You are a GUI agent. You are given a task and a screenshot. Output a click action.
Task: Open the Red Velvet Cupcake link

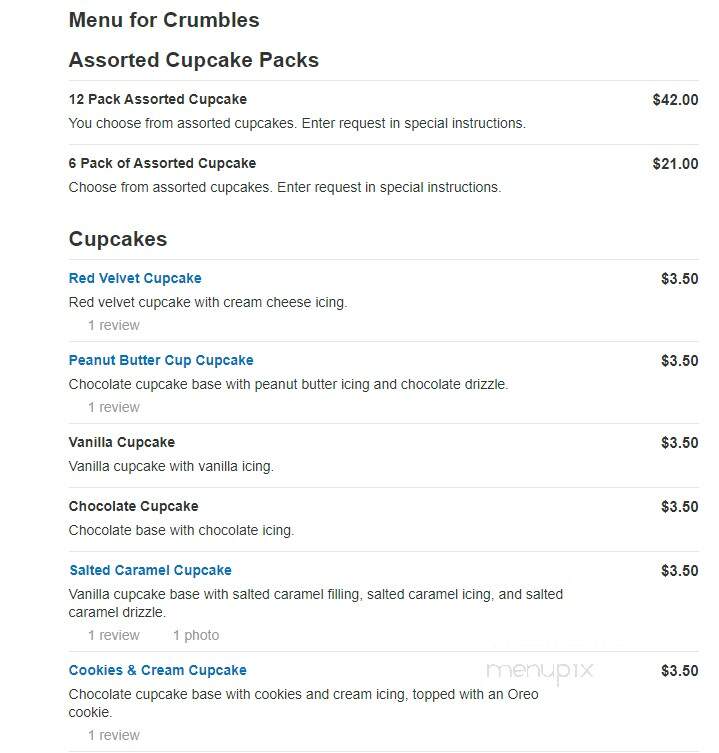click(135, 279)
